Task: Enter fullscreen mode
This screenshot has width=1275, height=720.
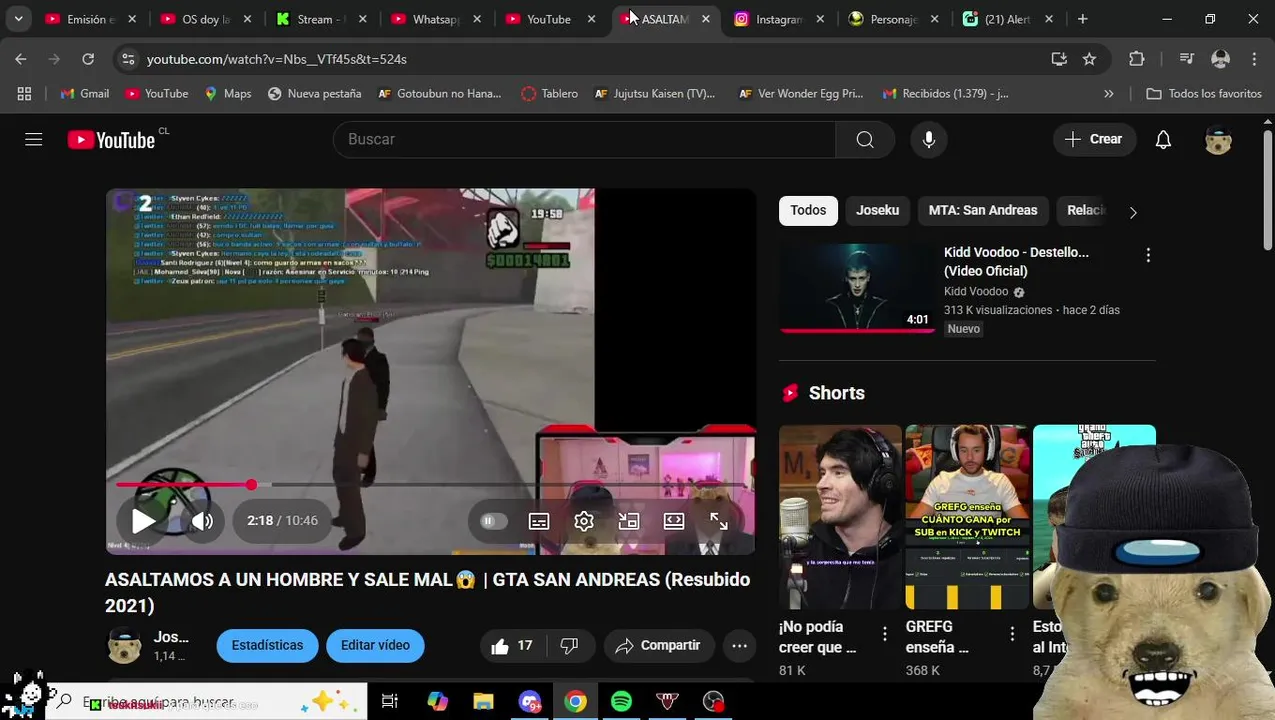Action: click(719, 521)
